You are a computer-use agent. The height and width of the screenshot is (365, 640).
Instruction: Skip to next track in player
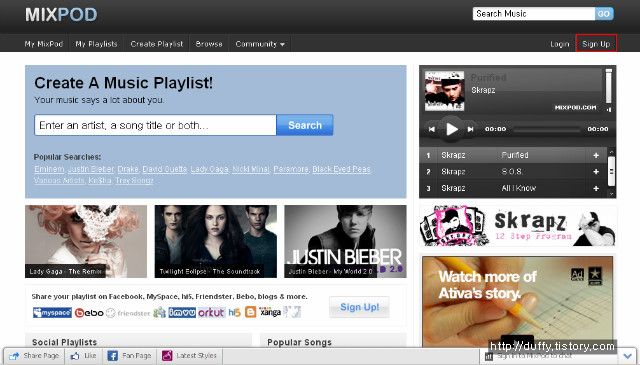(470, 129)
